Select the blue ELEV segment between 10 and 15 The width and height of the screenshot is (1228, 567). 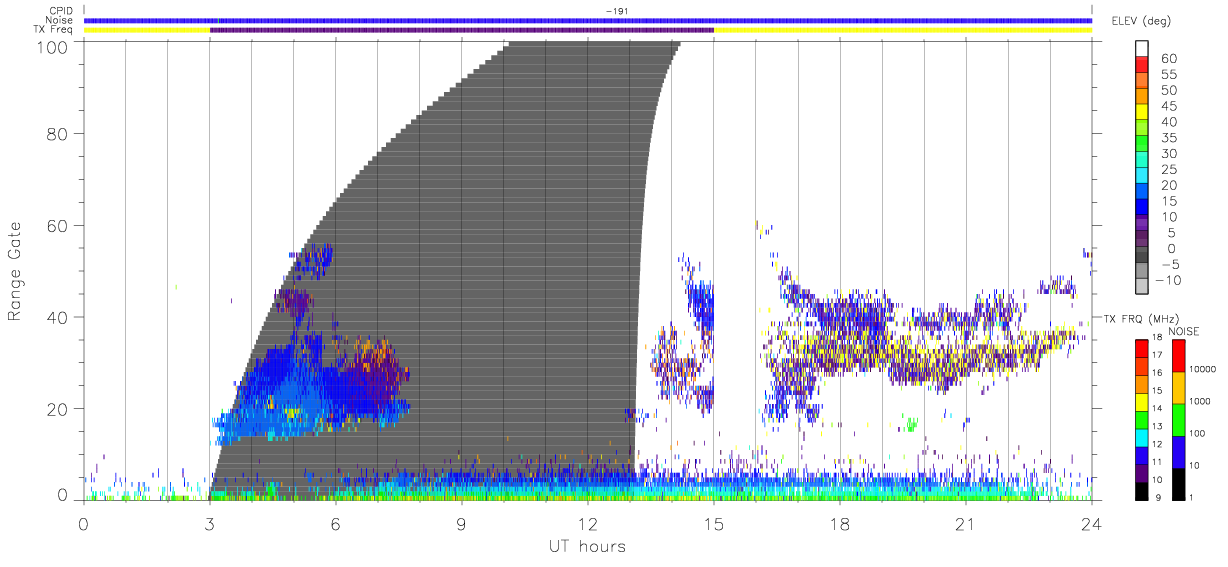(1142, 208)
